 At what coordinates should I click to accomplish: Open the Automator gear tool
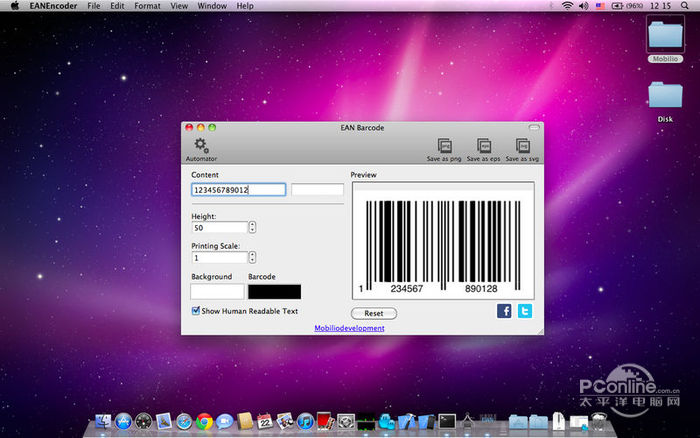(x=200, y=146)
